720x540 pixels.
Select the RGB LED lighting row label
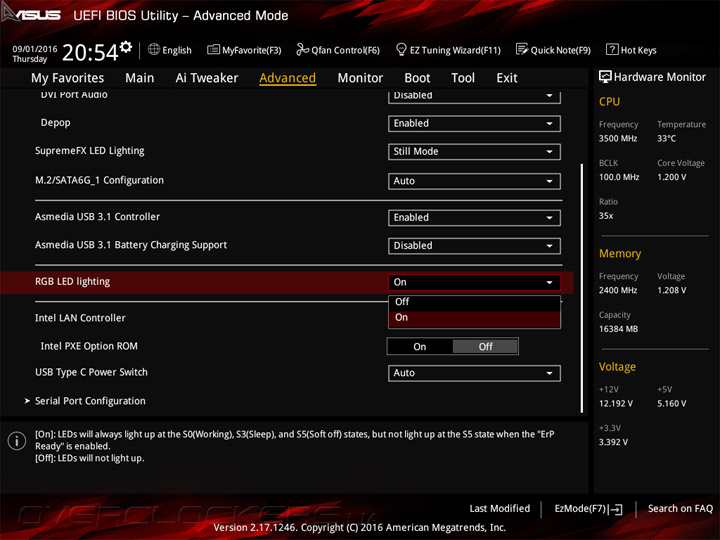73,281
